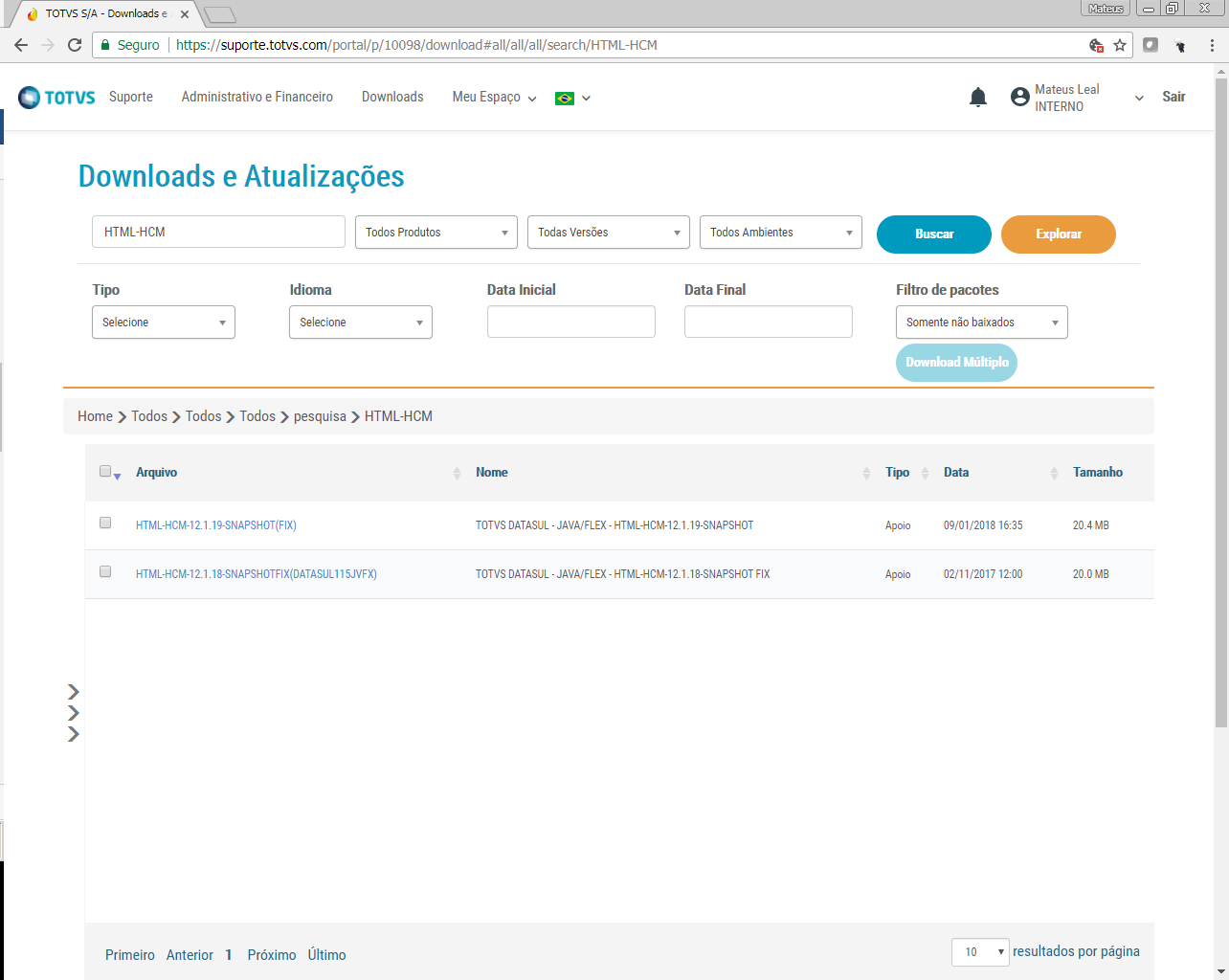Close the TOTVS S/A browser tab
This screenshot has height=980, width=1229.
pyautogui.click(x=185, y=14)
